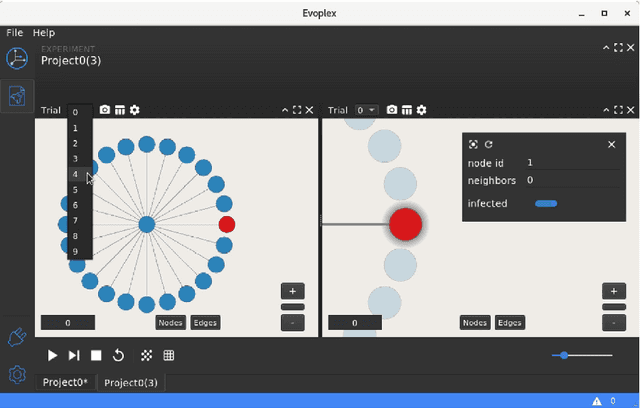Edit the node id field
This screenshot has width=640, height=408.
(x=573, y=163)
